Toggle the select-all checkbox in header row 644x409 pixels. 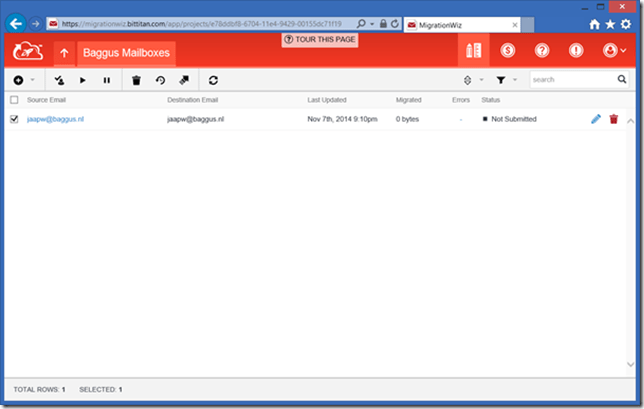14,100
